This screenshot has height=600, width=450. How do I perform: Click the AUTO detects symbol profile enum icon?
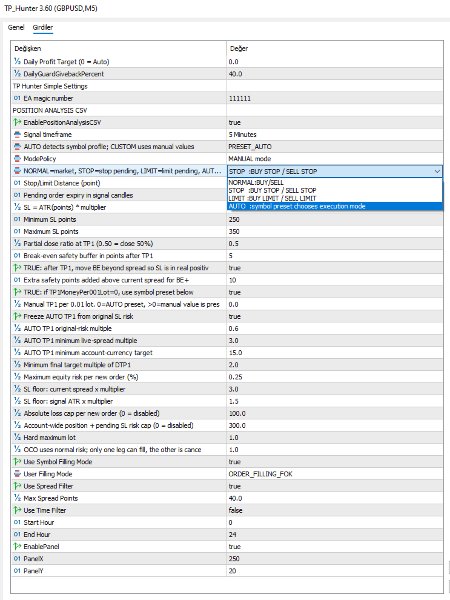(x=17, y=147)
